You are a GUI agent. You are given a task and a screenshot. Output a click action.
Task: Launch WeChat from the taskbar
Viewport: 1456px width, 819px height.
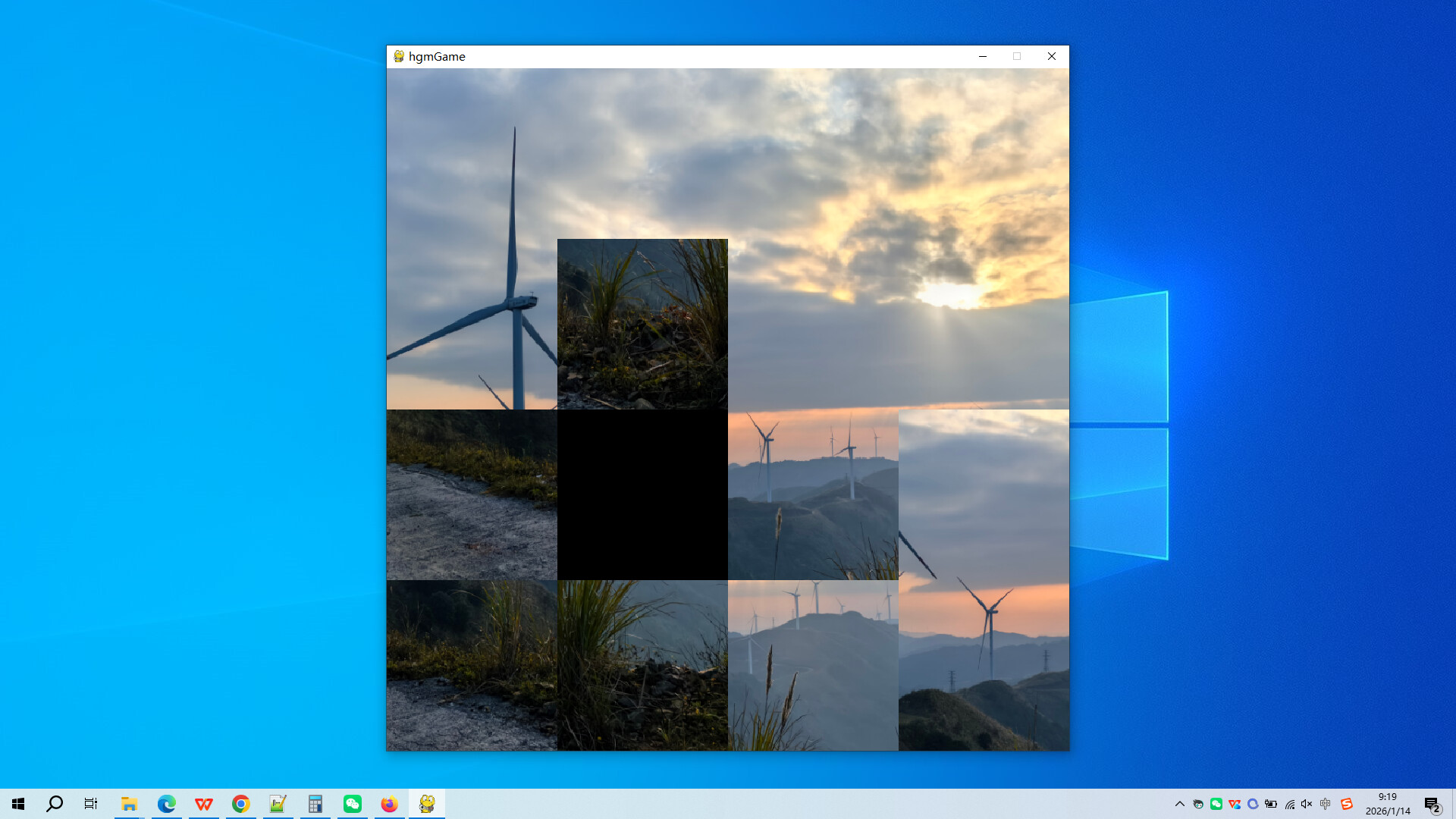(352, 804)
